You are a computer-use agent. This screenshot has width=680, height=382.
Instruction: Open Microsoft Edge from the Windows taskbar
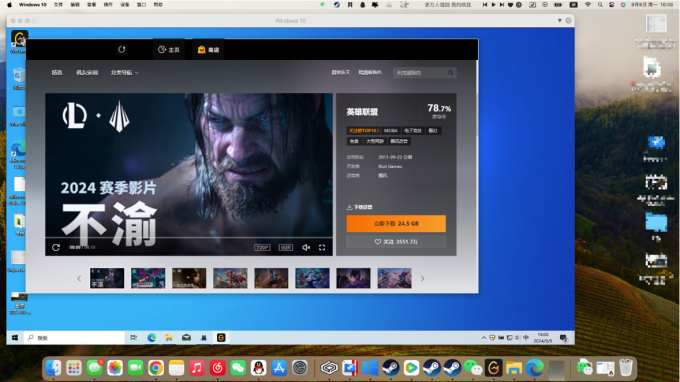[151, 337]
